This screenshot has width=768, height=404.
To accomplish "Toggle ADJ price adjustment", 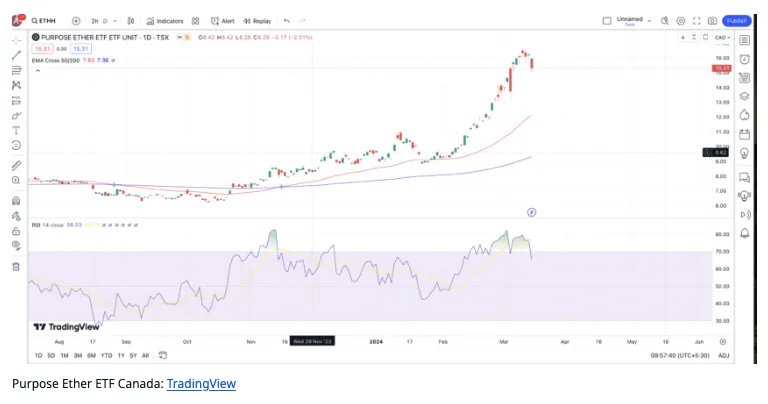I will click(x=723, y=356).
